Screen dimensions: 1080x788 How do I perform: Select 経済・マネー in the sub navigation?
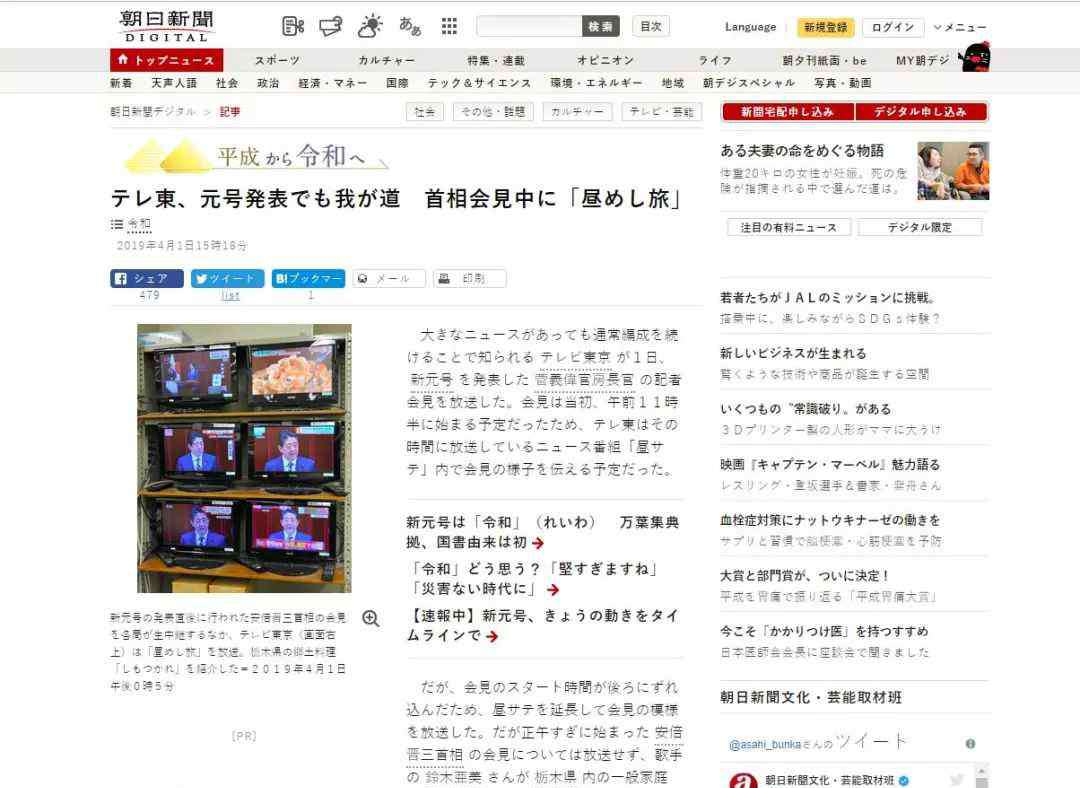pos(333,83)
